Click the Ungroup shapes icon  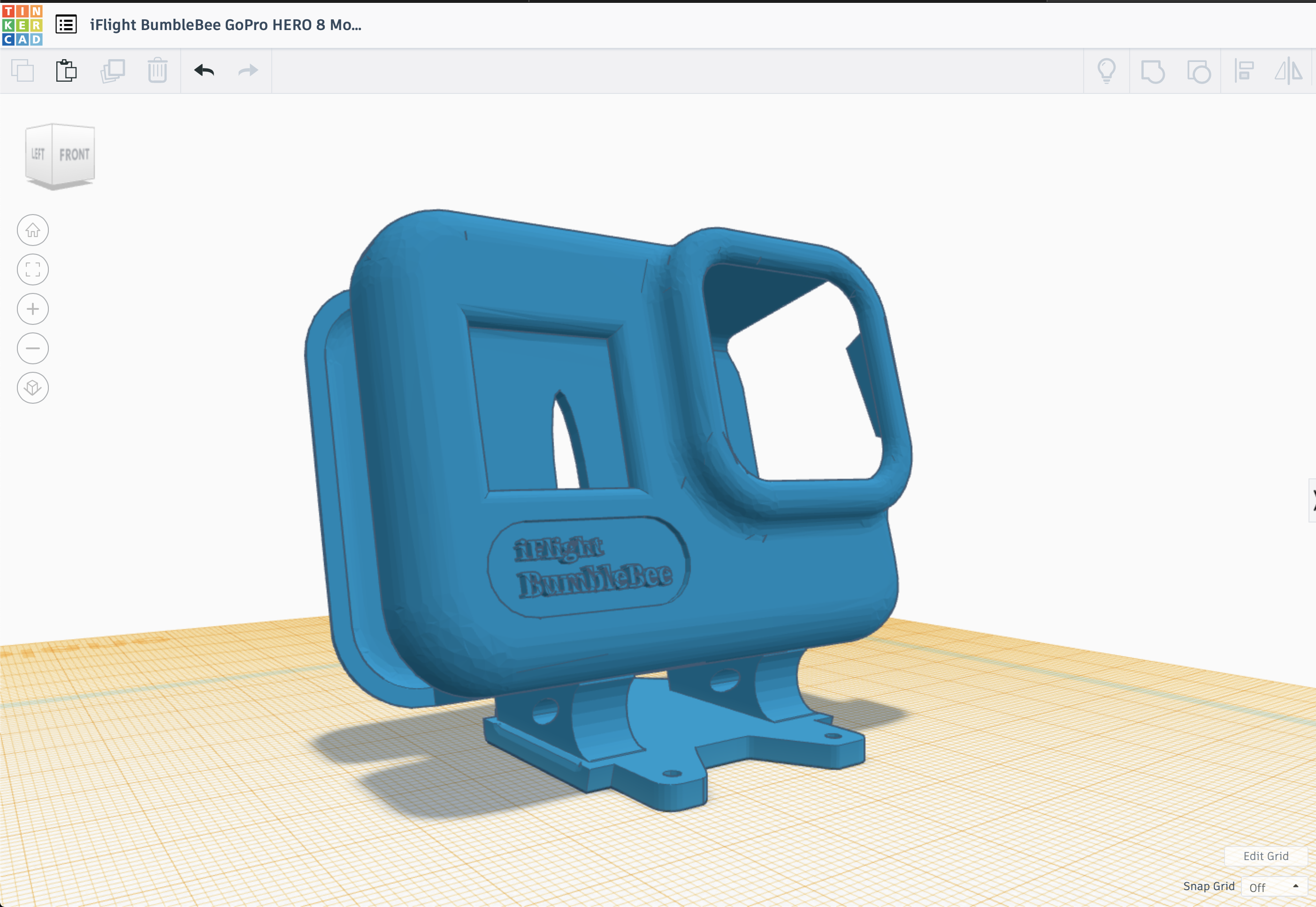[x=1199, y=72]
